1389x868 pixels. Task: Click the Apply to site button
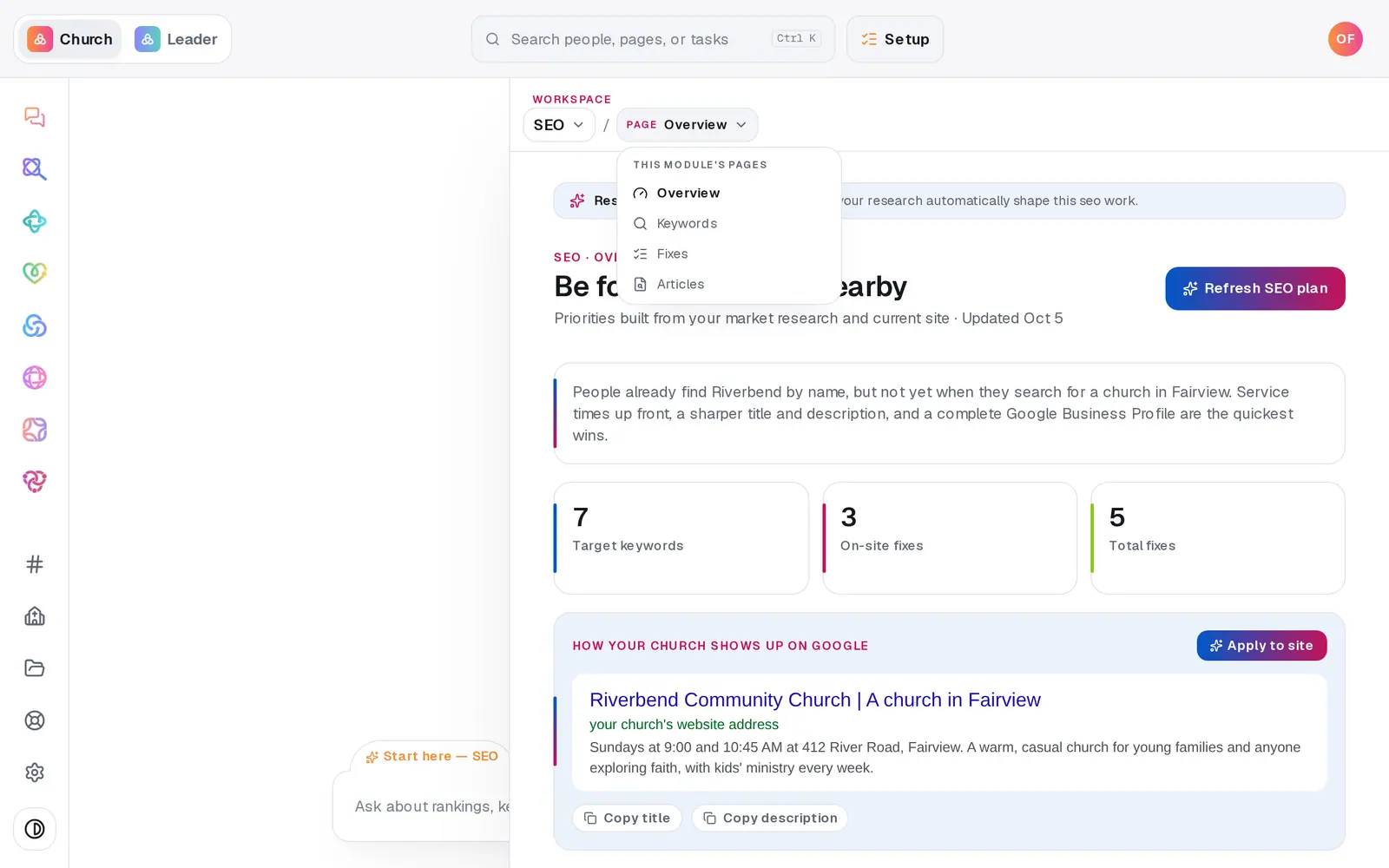(1261, 646)
